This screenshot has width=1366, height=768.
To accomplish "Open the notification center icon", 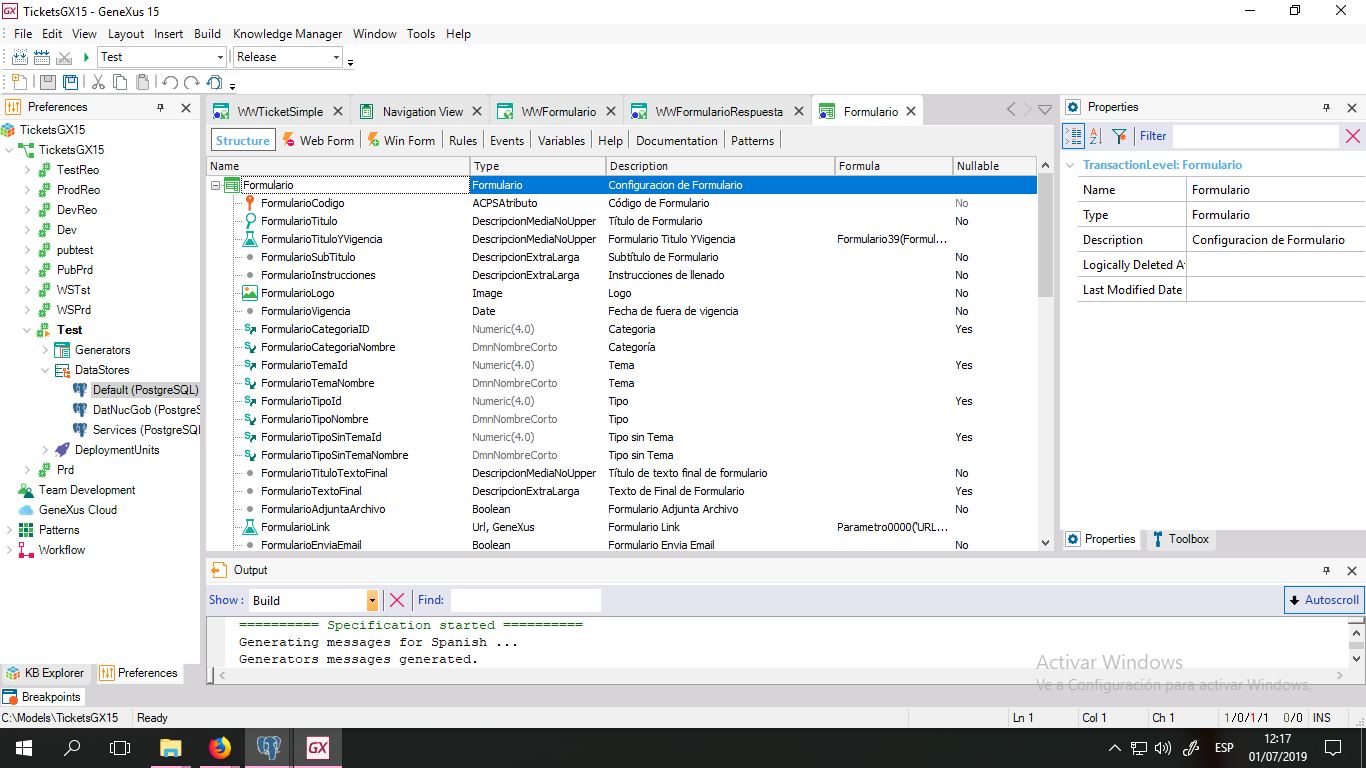I will tap(1332, 747).
